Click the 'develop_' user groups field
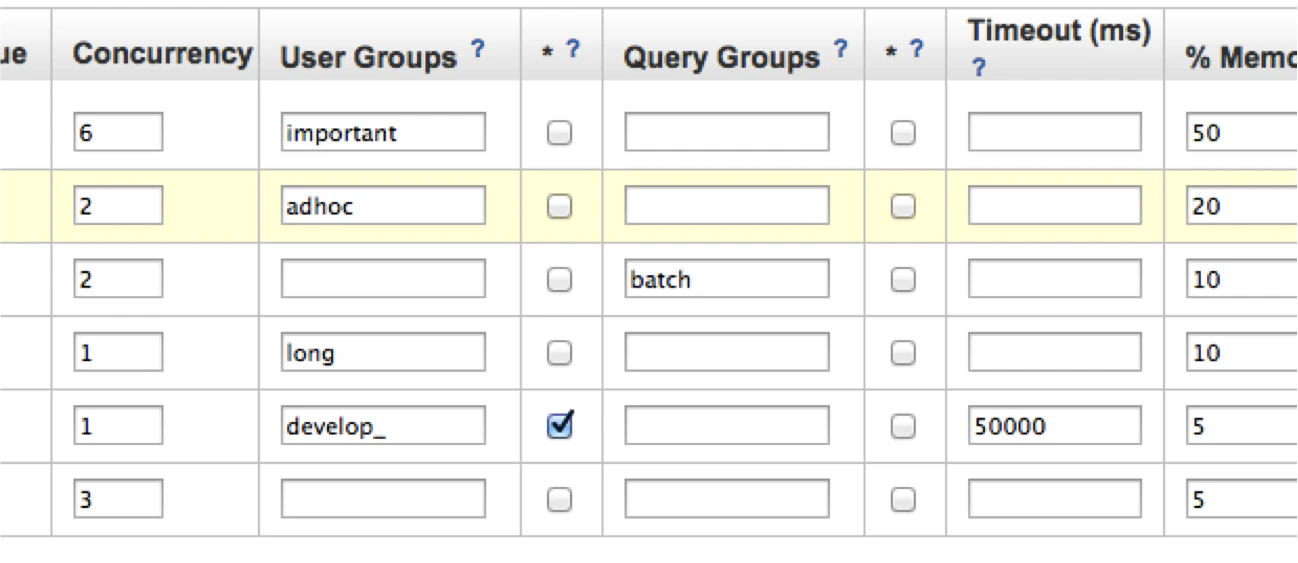This screenshot has width=1298, height=563. 383,426
